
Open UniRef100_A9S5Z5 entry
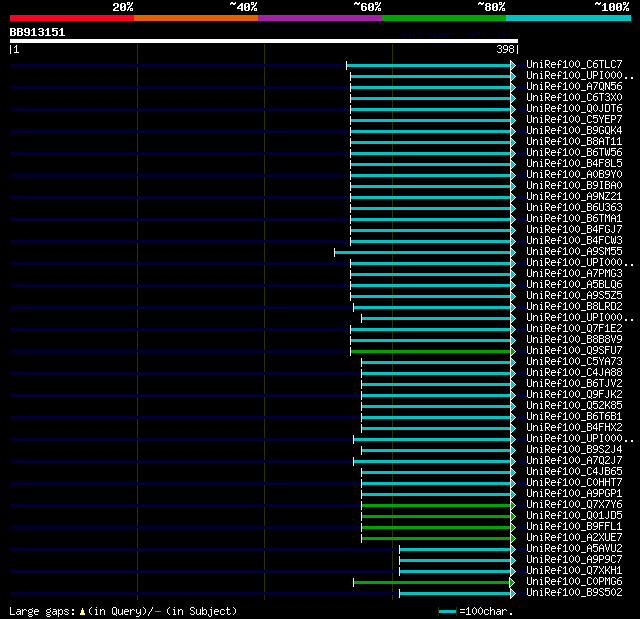pos(574,295)
